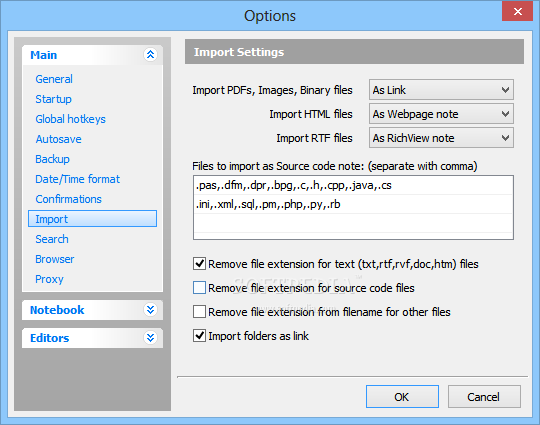Collapse the Main section chevron icon
The height and width of the screenshot is (425, 540).
click(150, 54)
